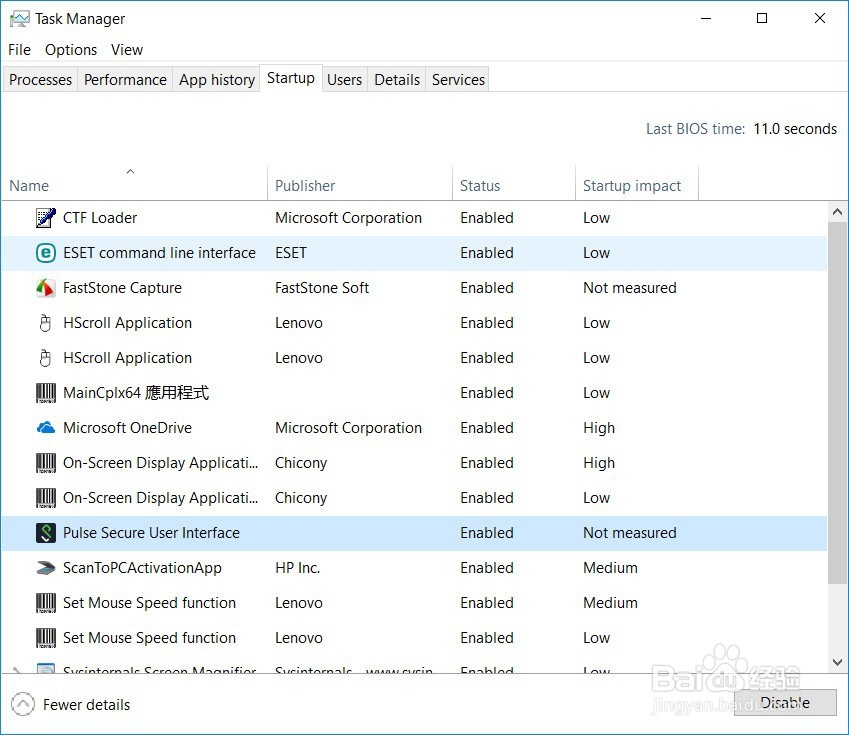Click the Microsoft OneDrive cloud icon
This screenshot has height=735, width=849.
[x=46, y=428]
